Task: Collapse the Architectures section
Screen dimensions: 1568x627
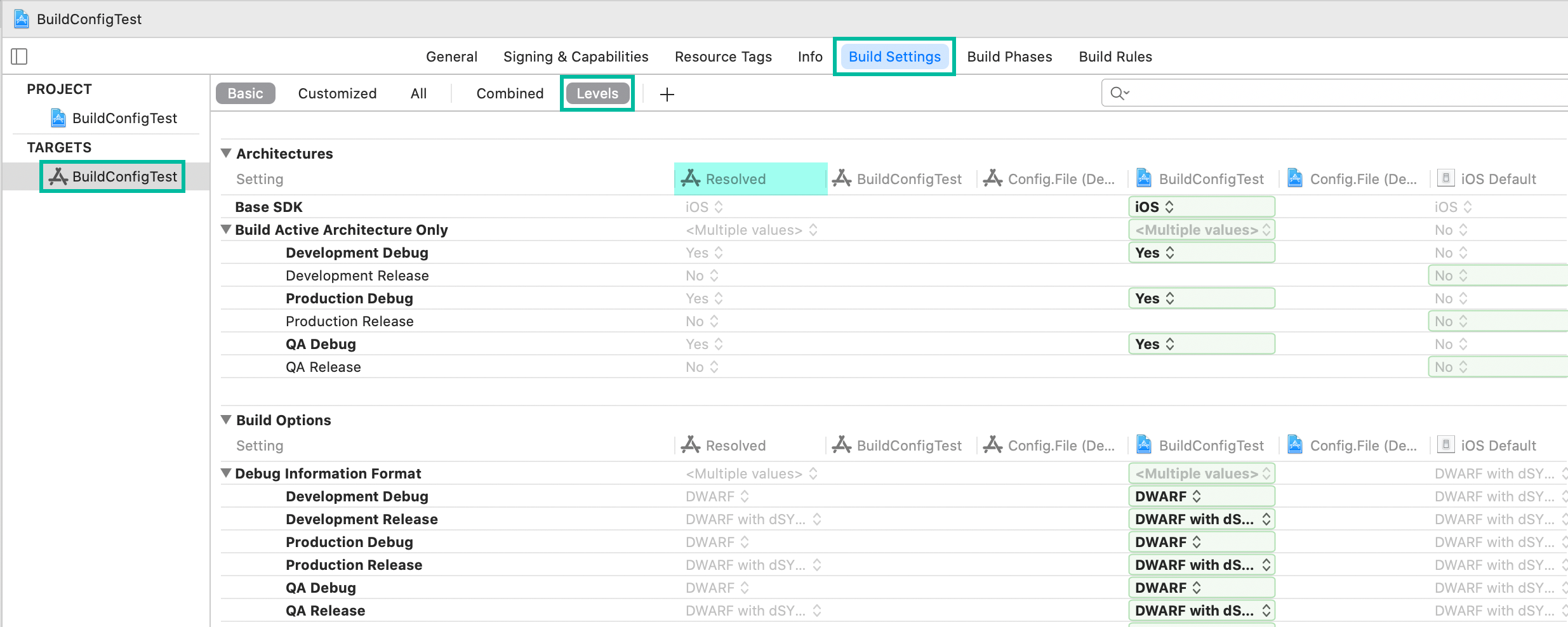Action: coord(226,154)
